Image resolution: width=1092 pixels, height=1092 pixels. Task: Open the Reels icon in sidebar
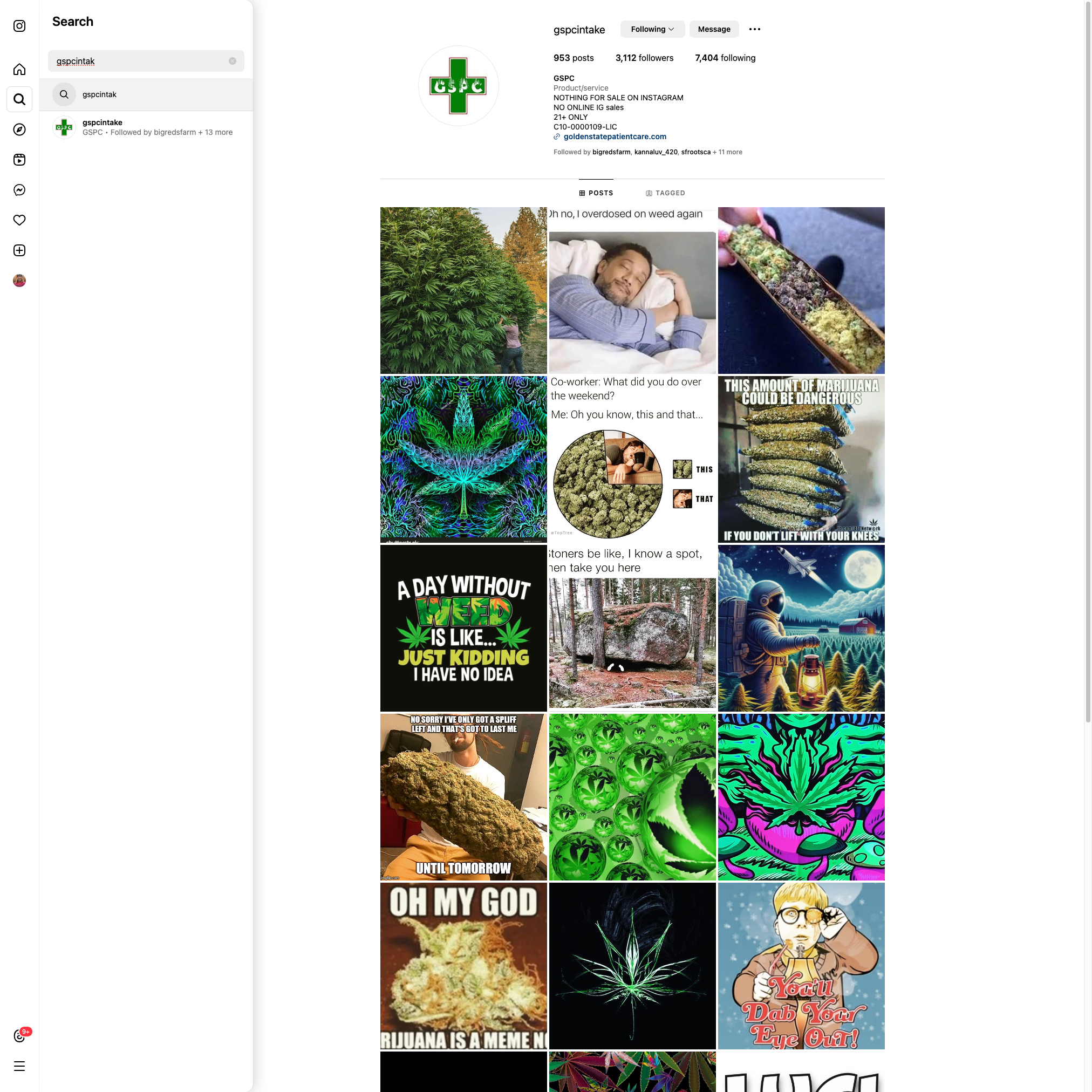click(19, 160)
